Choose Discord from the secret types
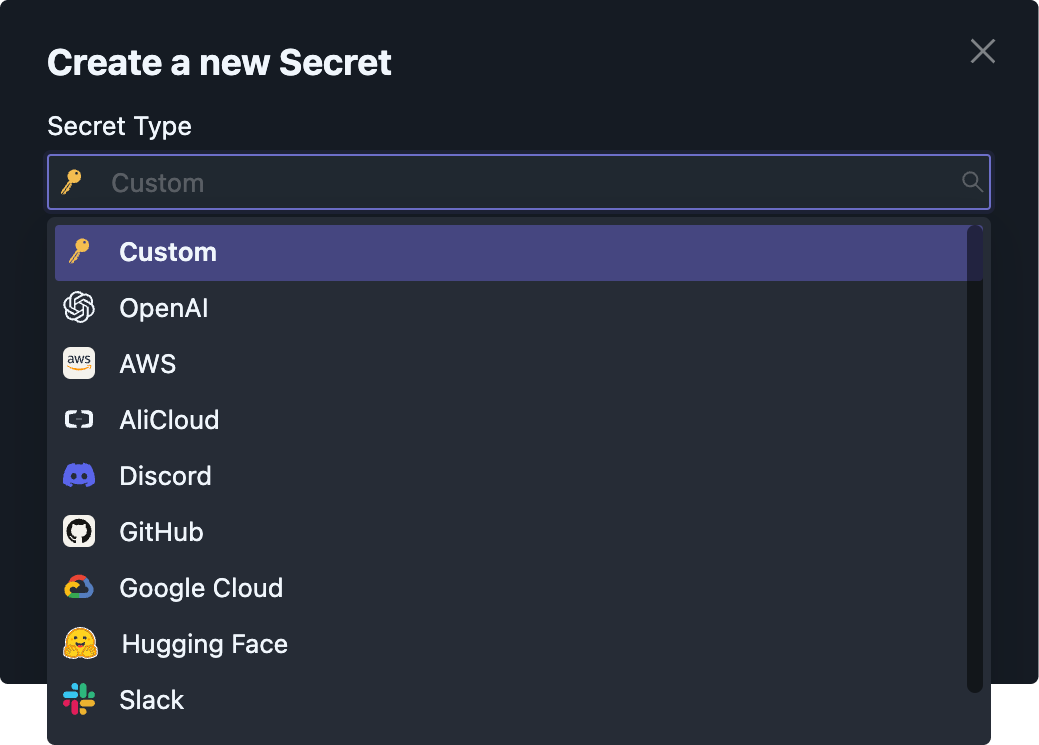 click(x=165, y=476)
